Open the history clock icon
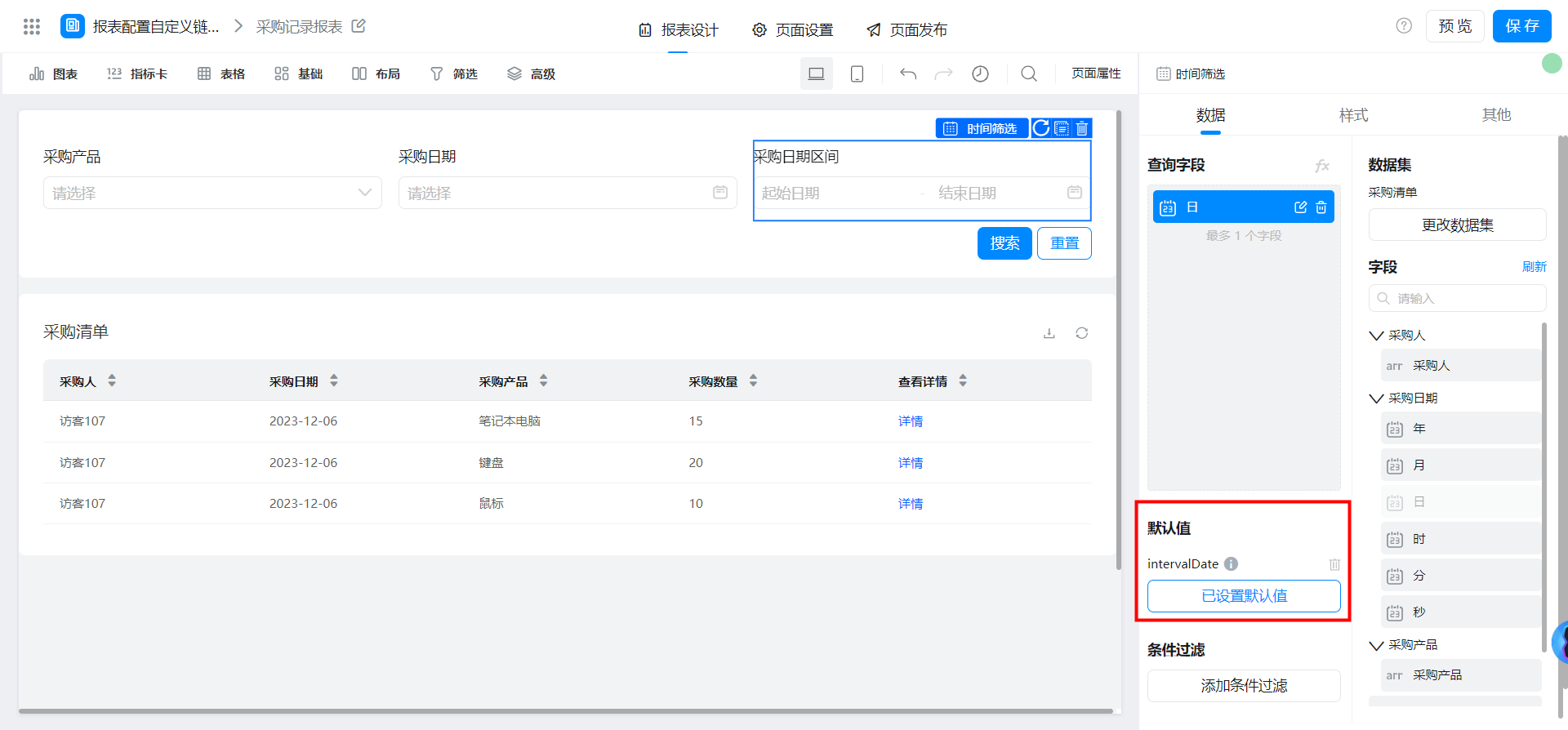Viewport: 1568px width, 730px height. pos(980,74)
